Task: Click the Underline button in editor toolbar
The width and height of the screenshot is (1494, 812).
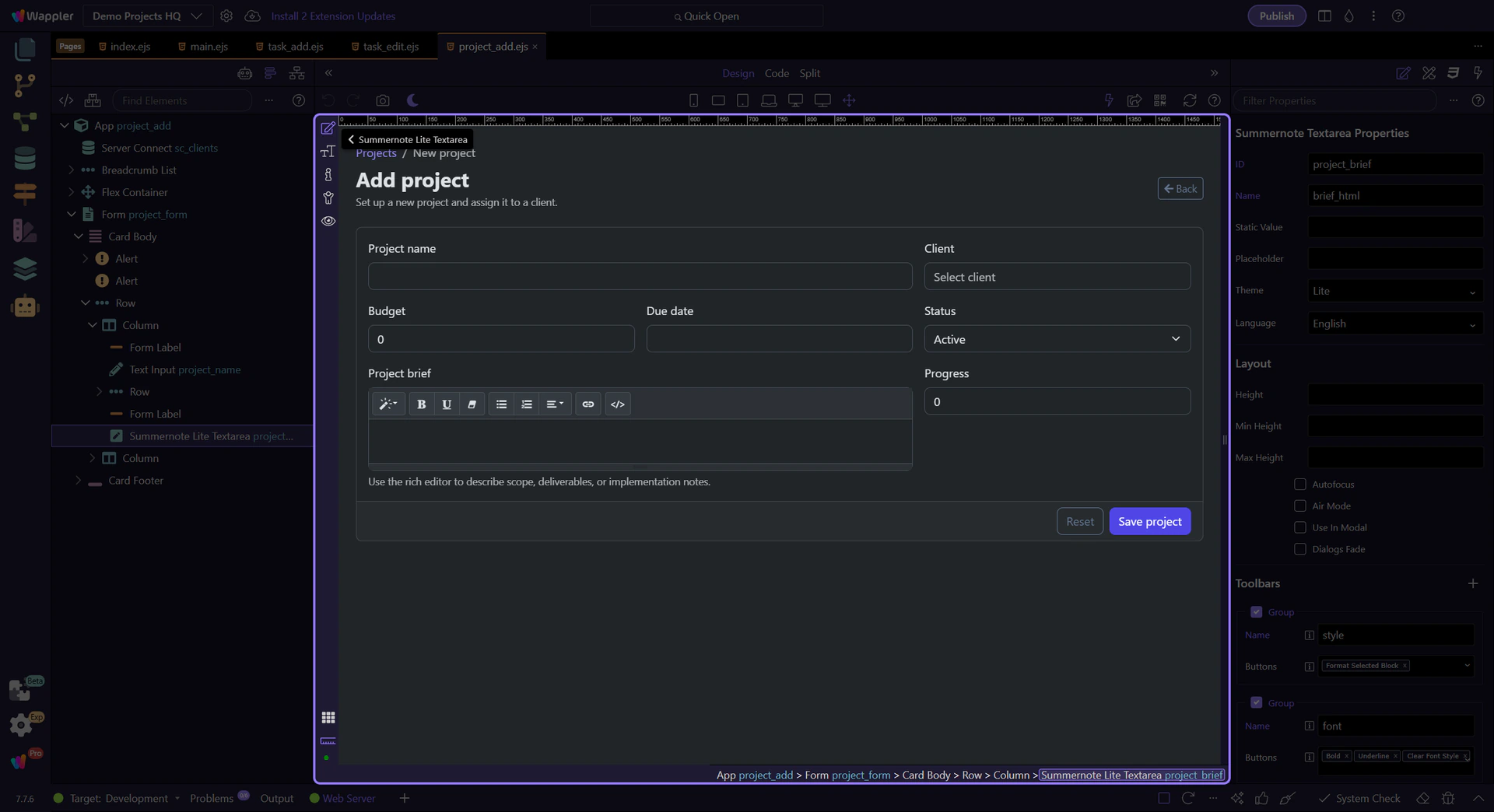Action: 447,404
